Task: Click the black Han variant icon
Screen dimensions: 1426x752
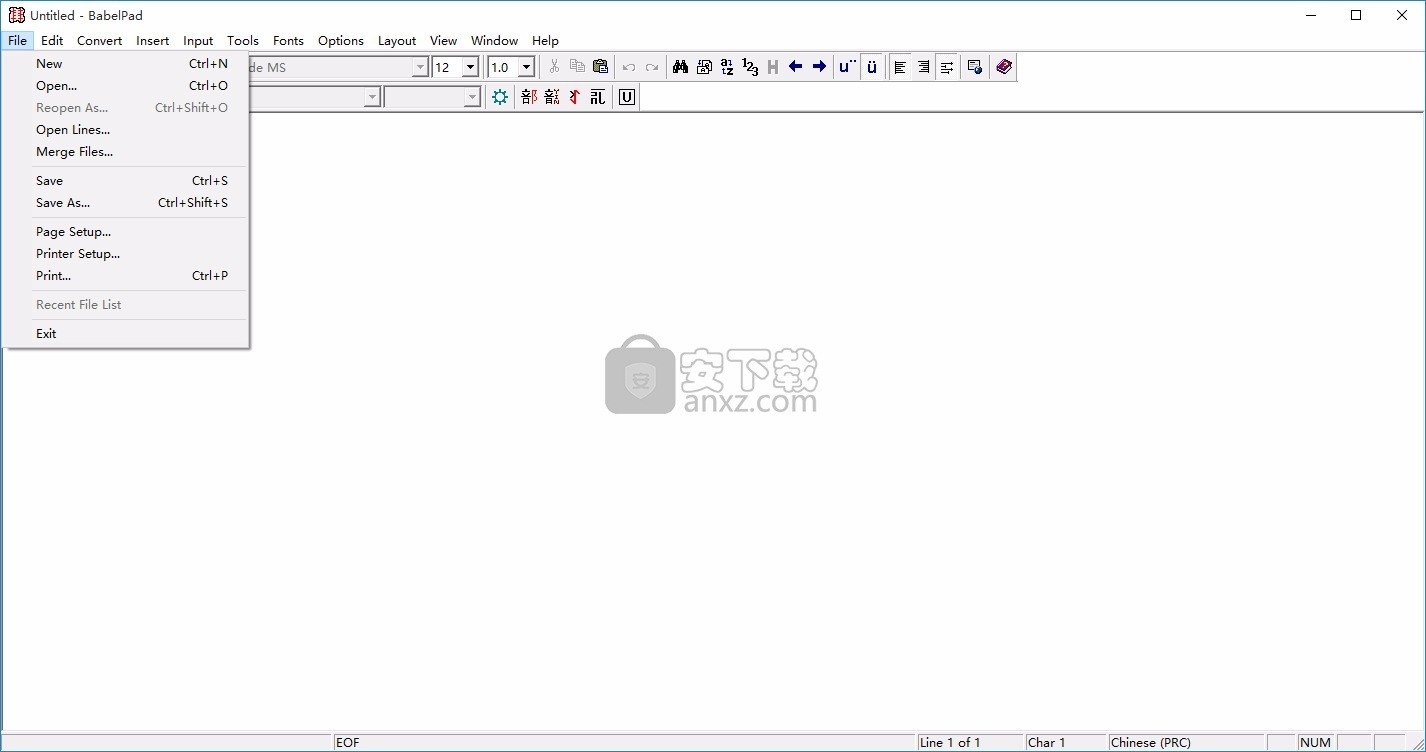Action: click(x=598, y=97)
